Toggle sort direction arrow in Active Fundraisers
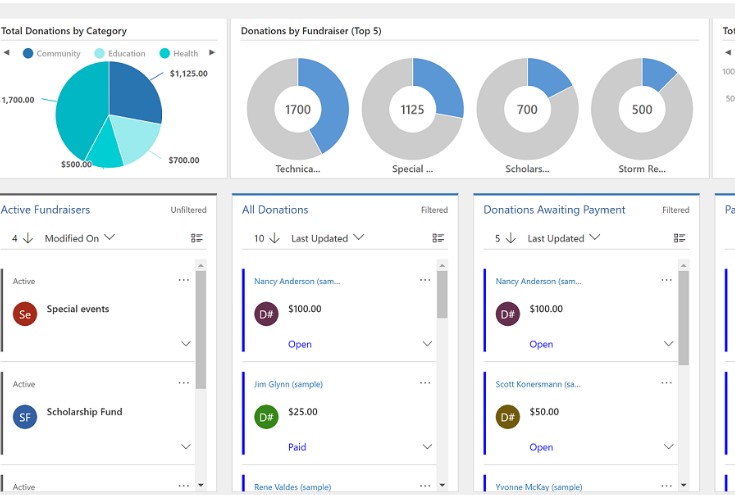 click(x=28, y=238)
